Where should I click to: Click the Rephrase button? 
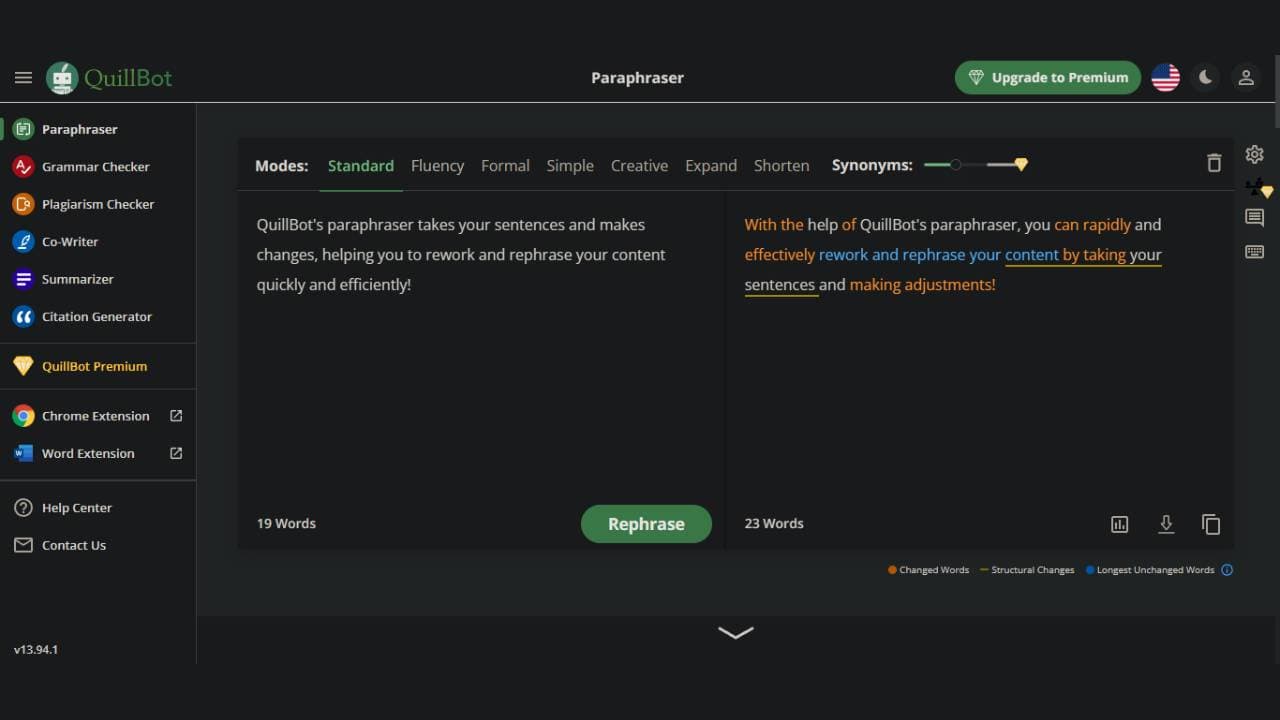[x=646, y=524]
